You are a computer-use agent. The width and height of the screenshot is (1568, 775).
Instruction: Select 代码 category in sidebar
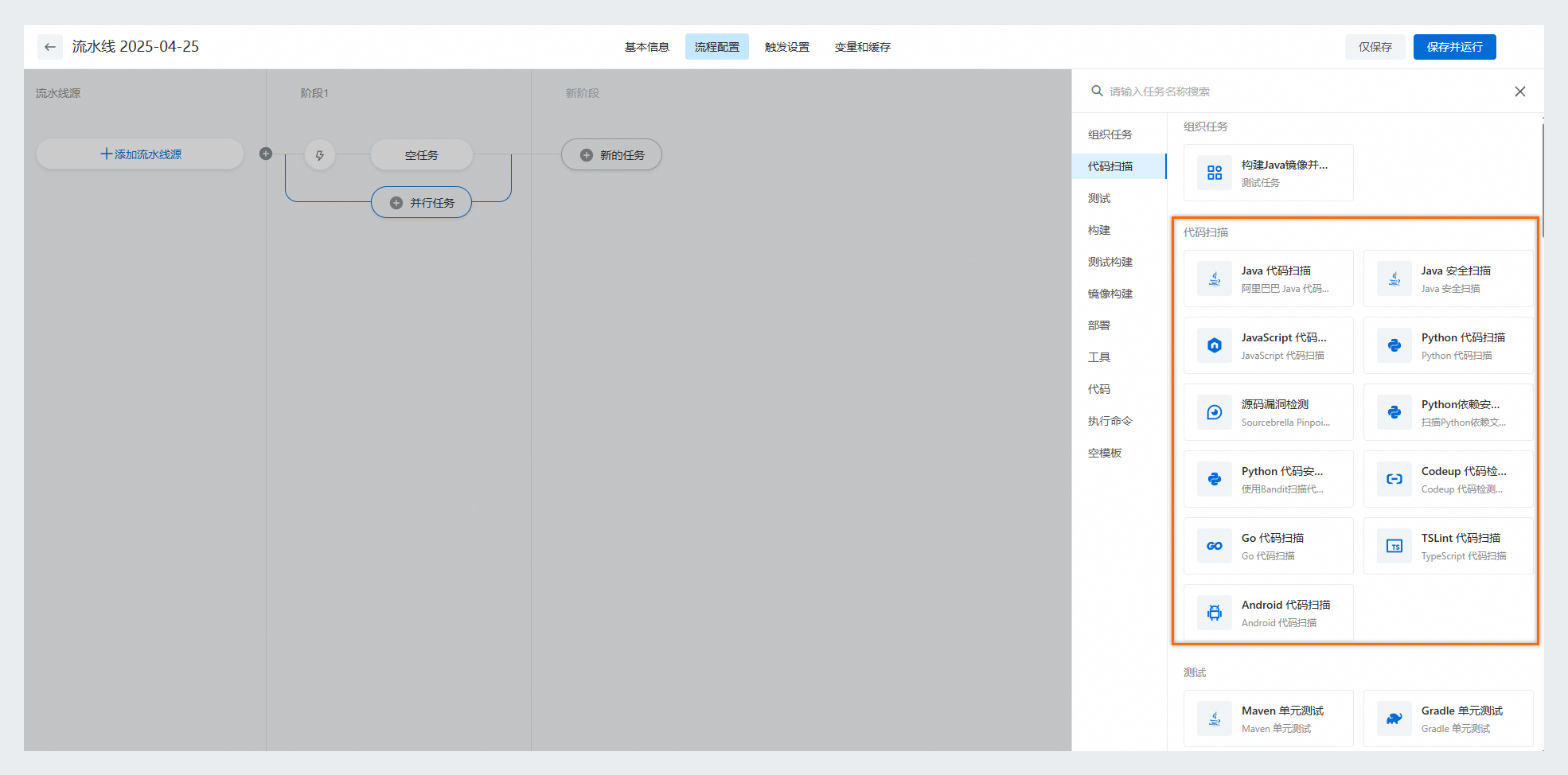(1119, 389)
